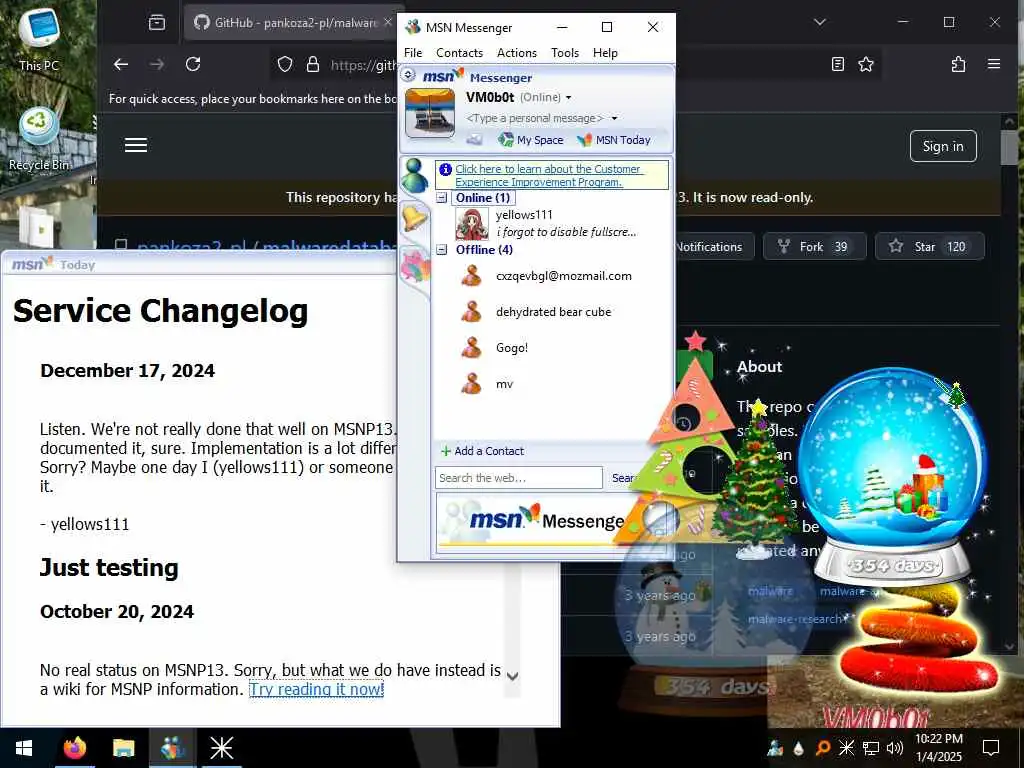Open the GitHub hamburger navigation menu
Viewport: 1024px width, 768px height.
136,145
